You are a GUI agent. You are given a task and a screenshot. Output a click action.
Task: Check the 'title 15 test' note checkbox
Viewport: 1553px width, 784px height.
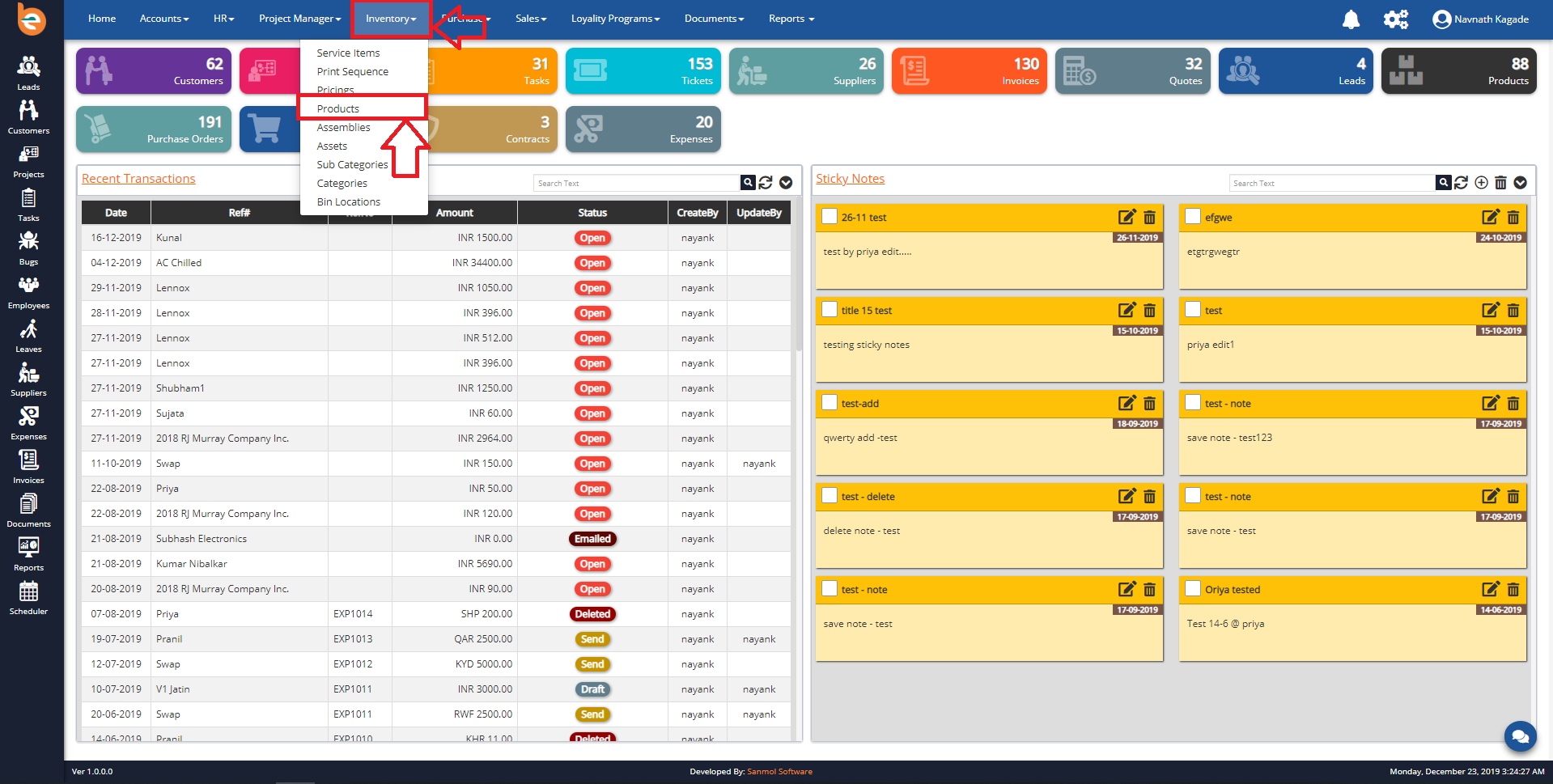[830, 309]
